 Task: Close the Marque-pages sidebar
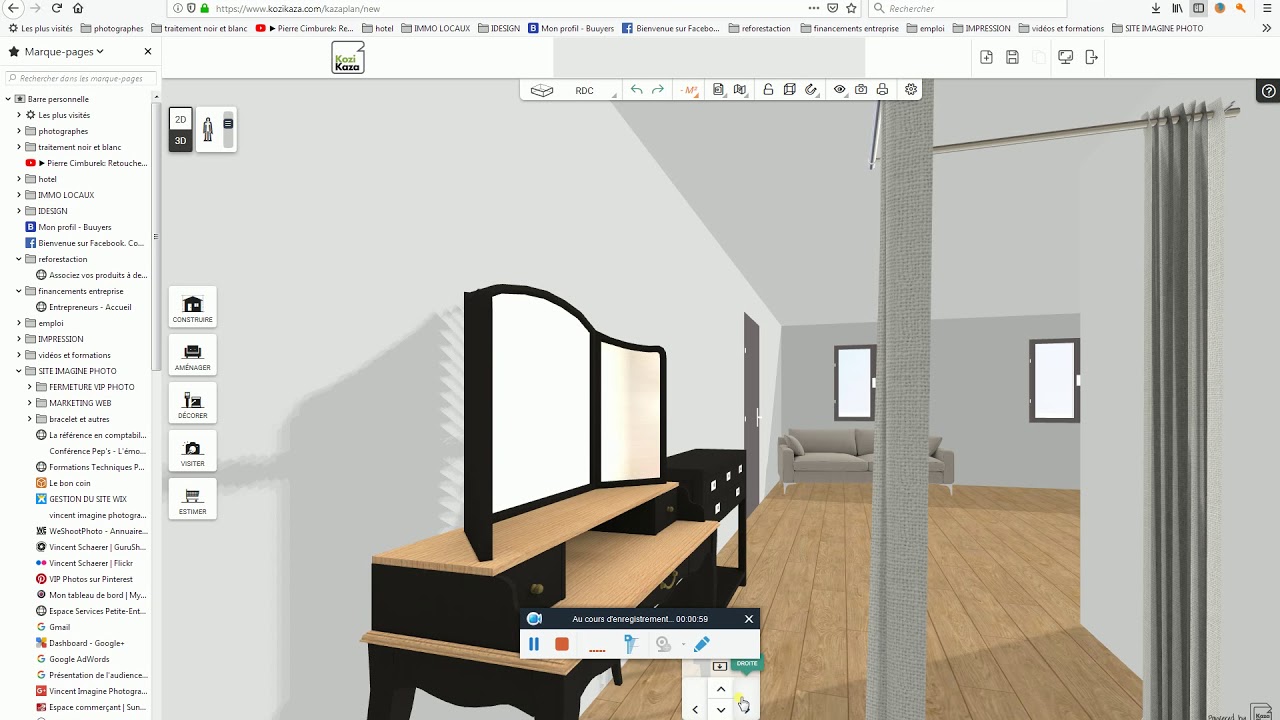(148, 51)
